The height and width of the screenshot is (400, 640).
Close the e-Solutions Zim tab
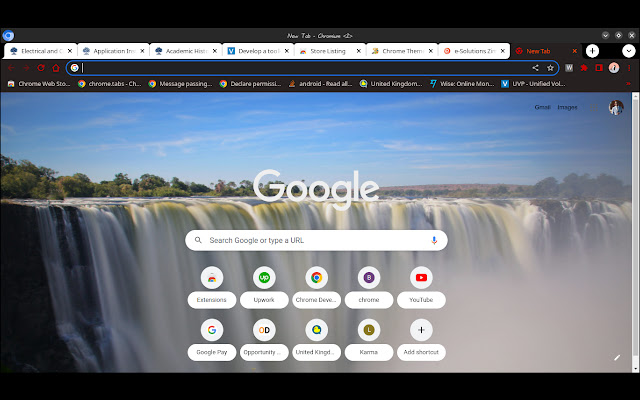pyautogui.click(x=502, y=51)
